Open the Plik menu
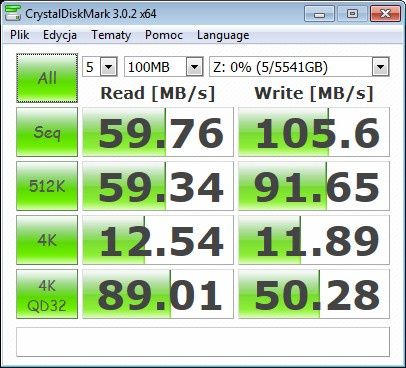406x368 pixels. pos(20,35)
